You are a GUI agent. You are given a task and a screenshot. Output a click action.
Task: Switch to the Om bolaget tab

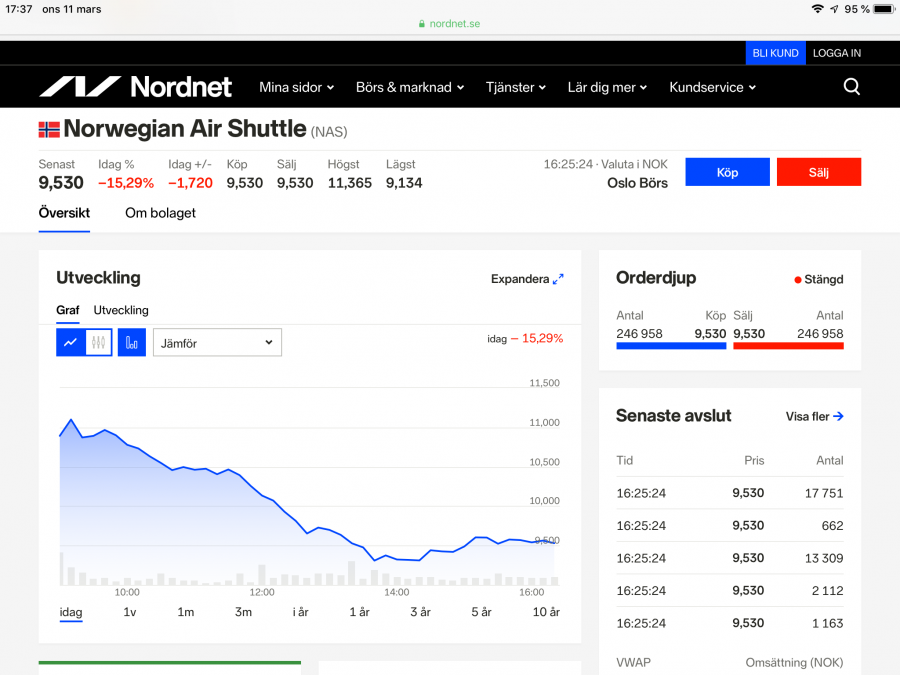160,213
